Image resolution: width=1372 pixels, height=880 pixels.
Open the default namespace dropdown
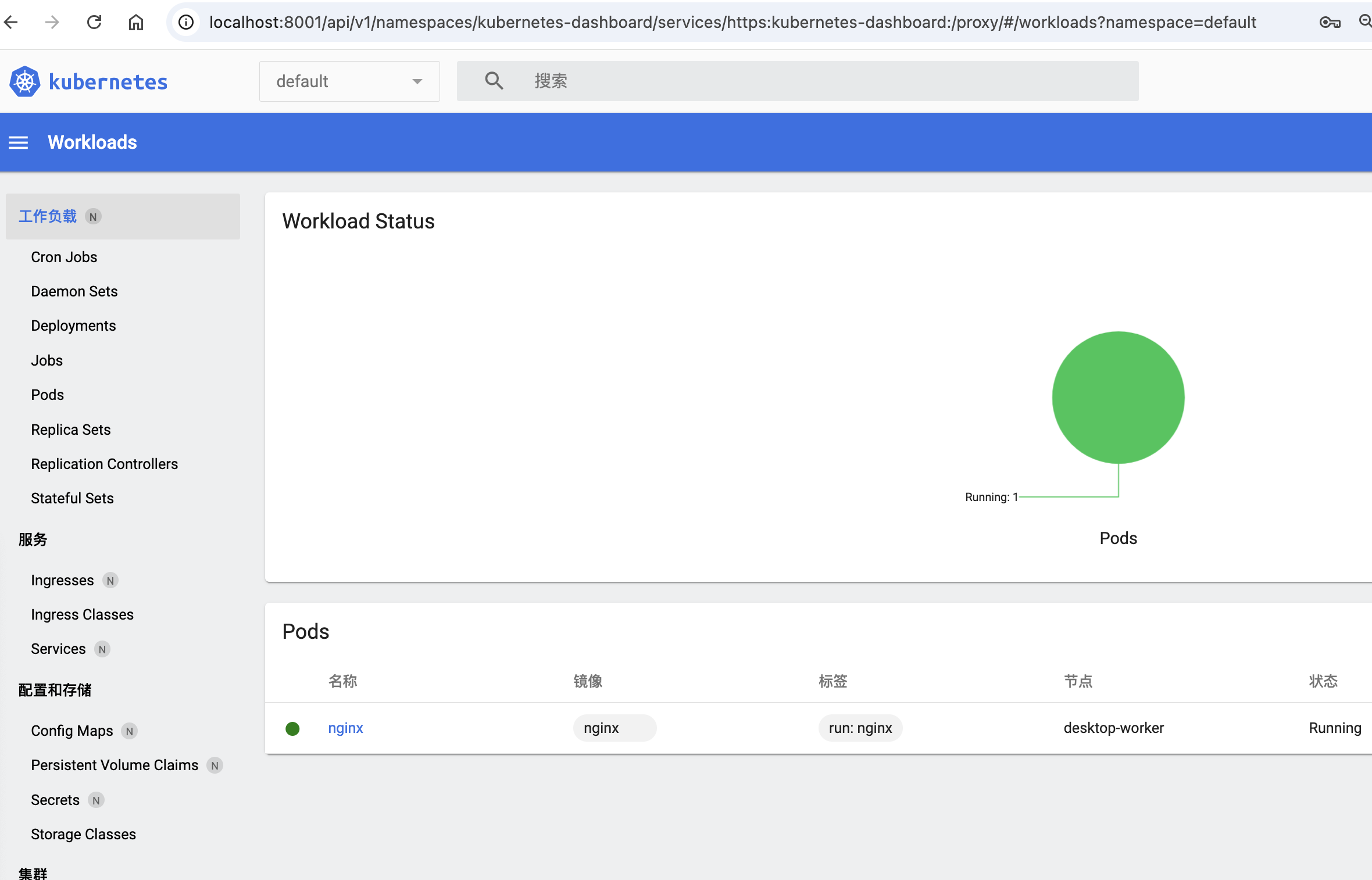[x=349, y=81]
